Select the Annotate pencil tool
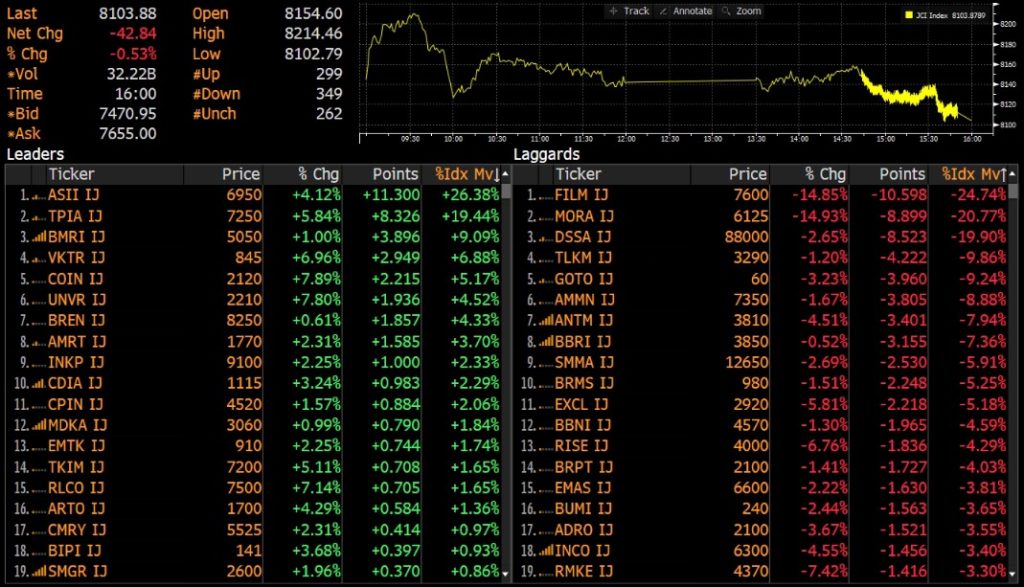Image resolution: width=1024 pixels, height=587 pixels. tap(686, 11)
